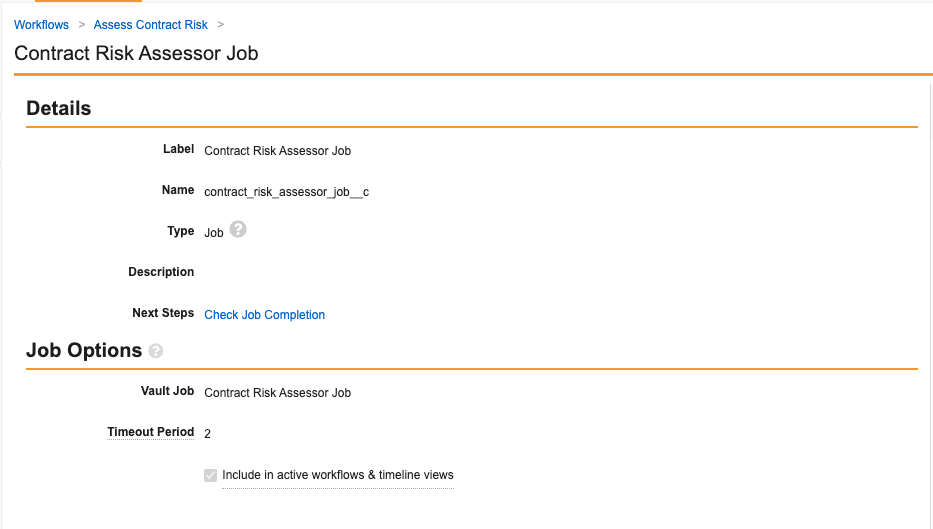
Task: Click the Vault Job field label
Action: (x=168, y=391)
